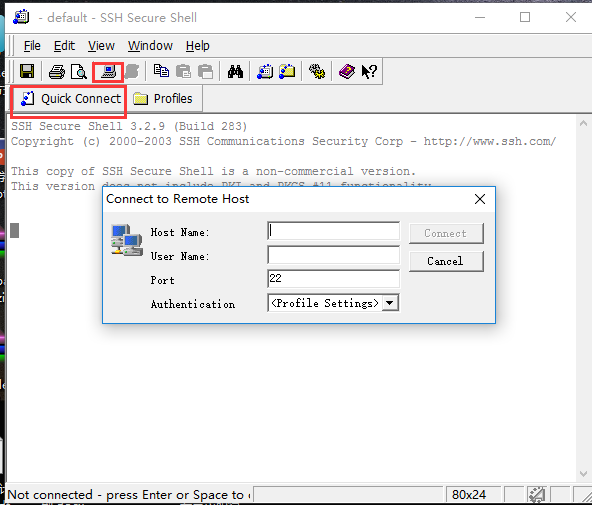Click the Connect button in dialog
The image size is (592, 505).
(x=446, y=233)
